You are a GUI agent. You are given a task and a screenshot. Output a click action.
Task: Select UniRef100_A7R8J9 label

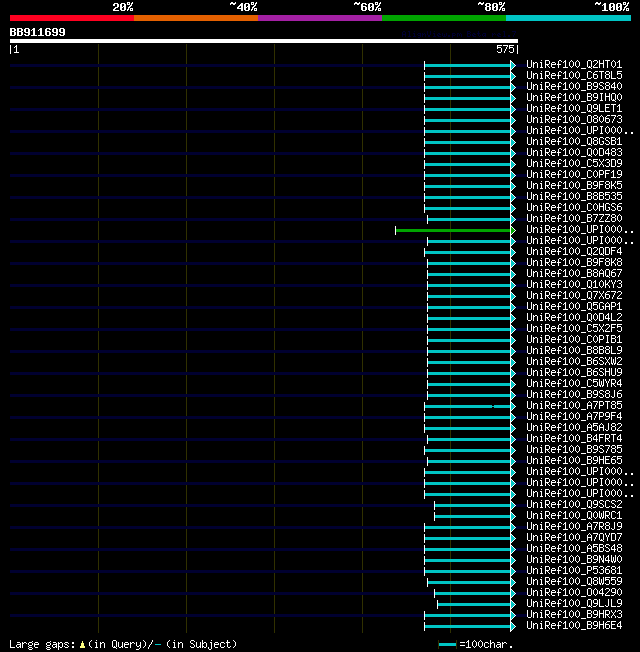(574, 526)
